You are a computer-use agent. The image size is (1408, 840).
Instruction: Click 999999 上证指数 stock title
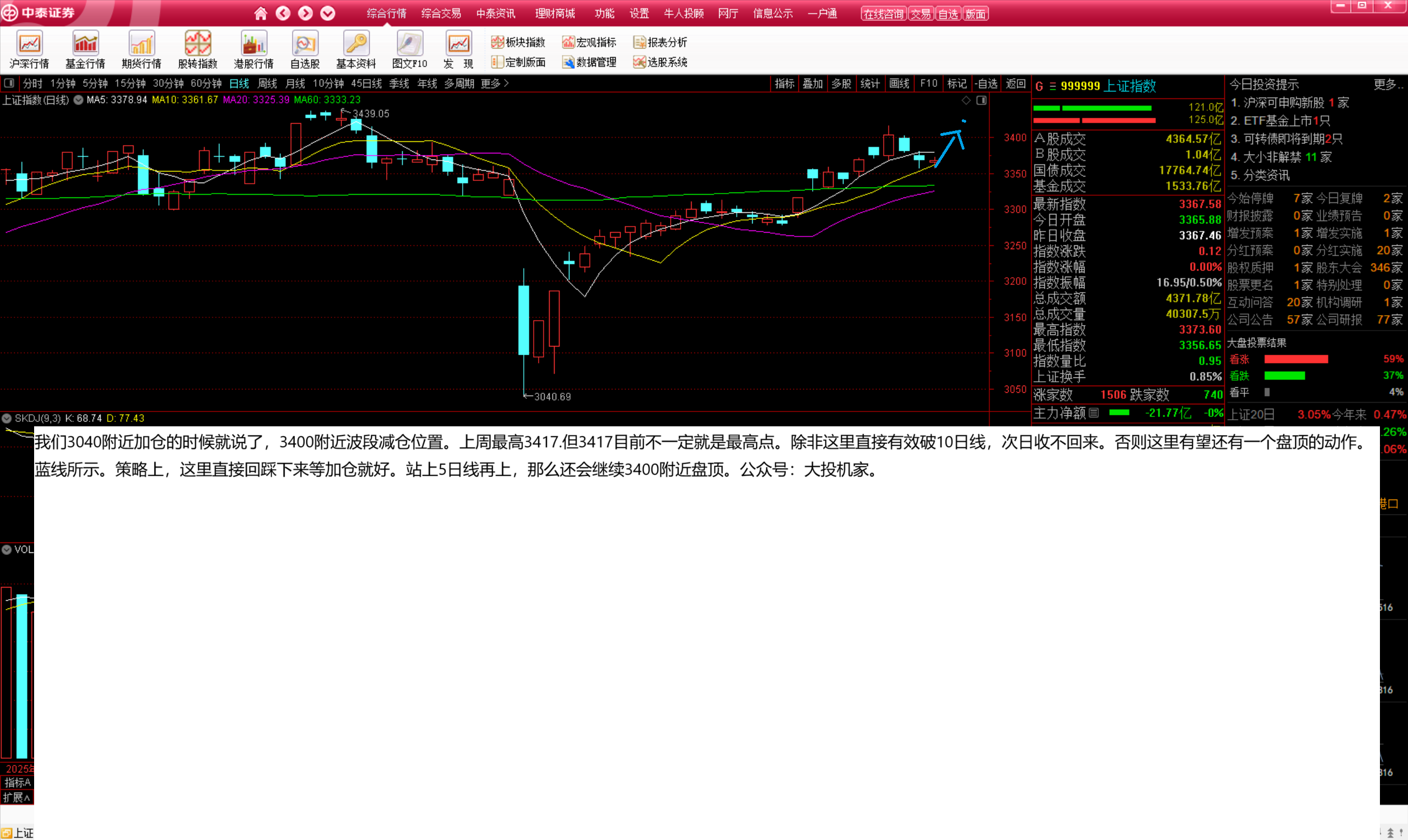point(1108,85)
